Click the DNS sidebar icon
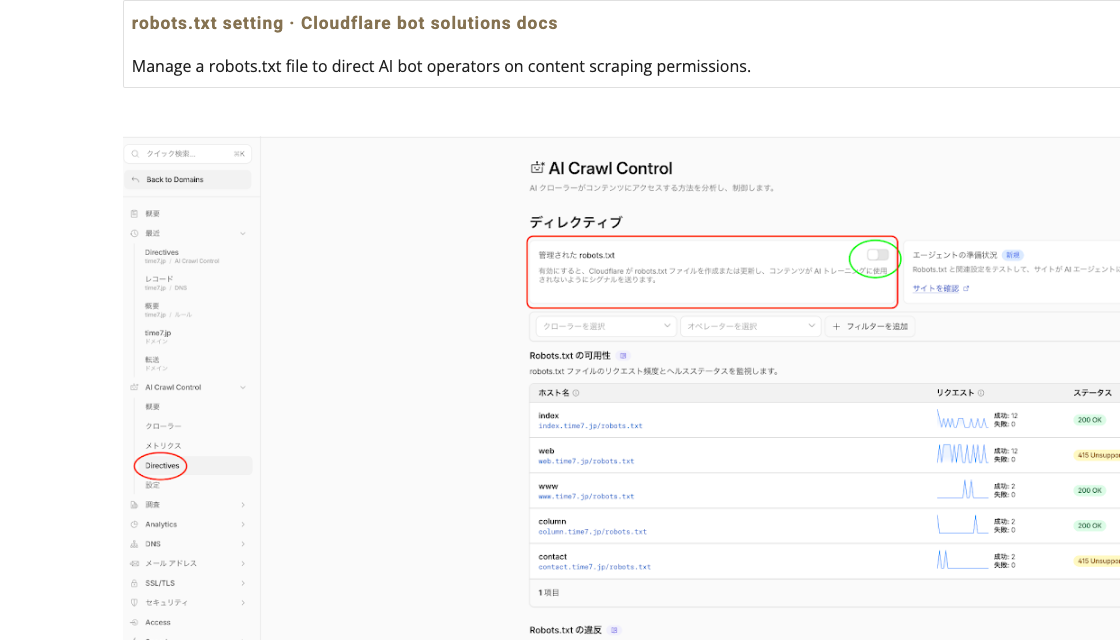Screen dimensions: 1120x640 click(134, 544)
